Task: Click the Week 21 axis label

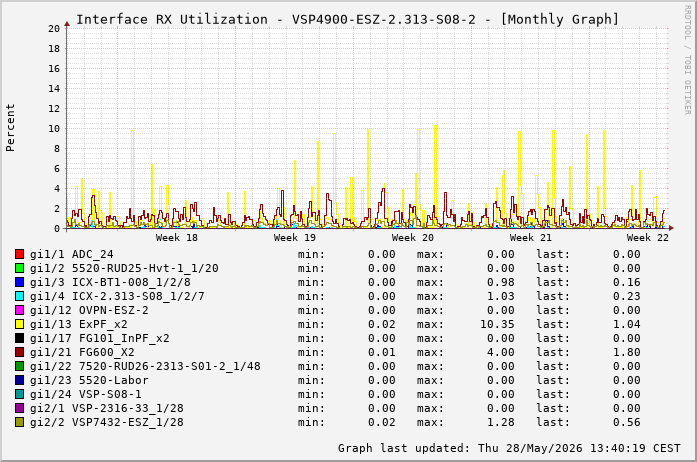Action: [x=530, y=238]
